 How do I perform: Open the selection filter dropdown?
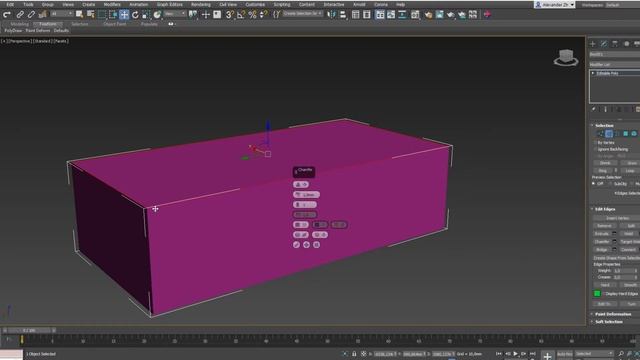click(62, 14)
